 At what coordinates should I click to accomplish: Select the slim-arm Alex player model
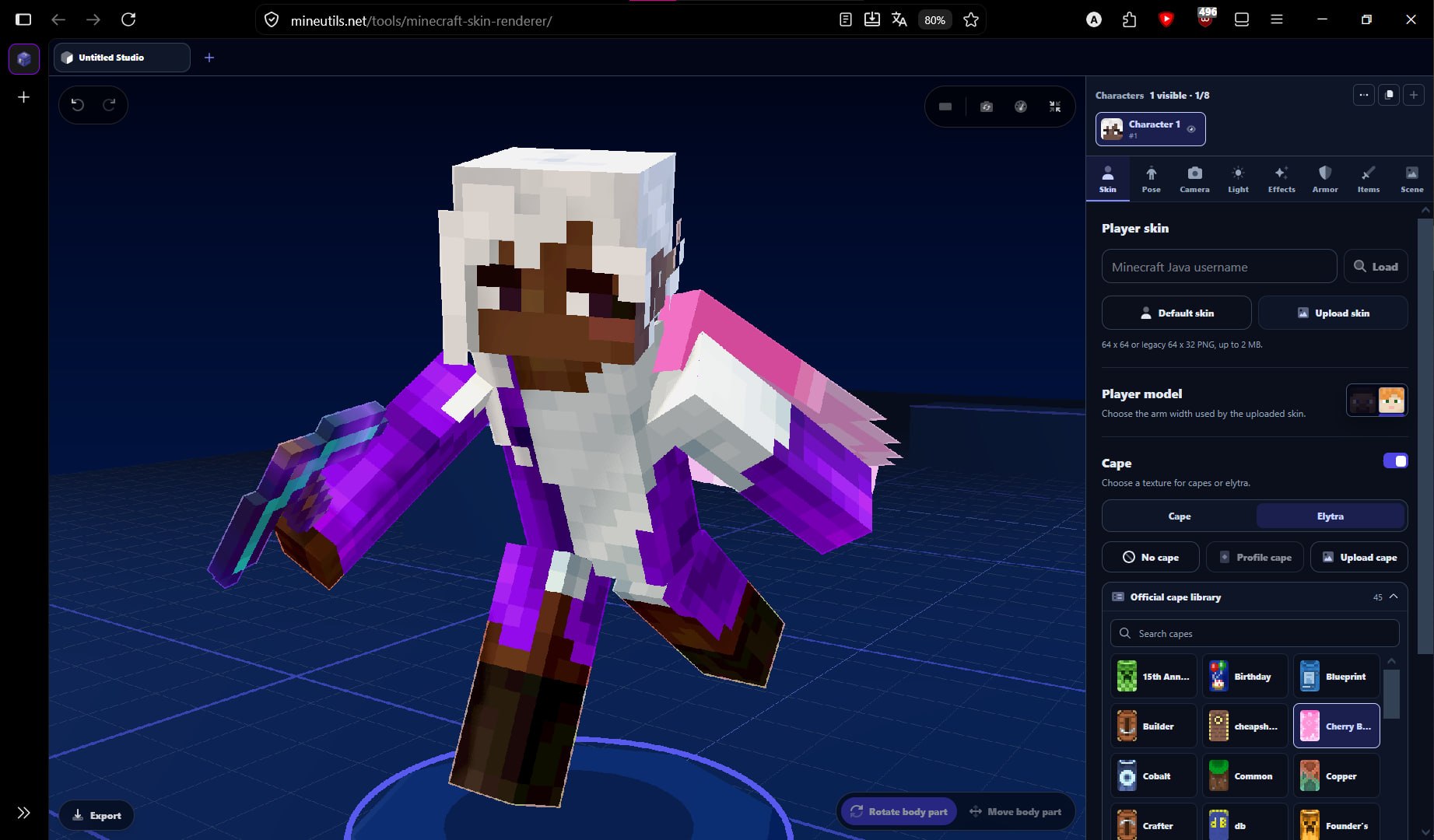pos(1391,401)
